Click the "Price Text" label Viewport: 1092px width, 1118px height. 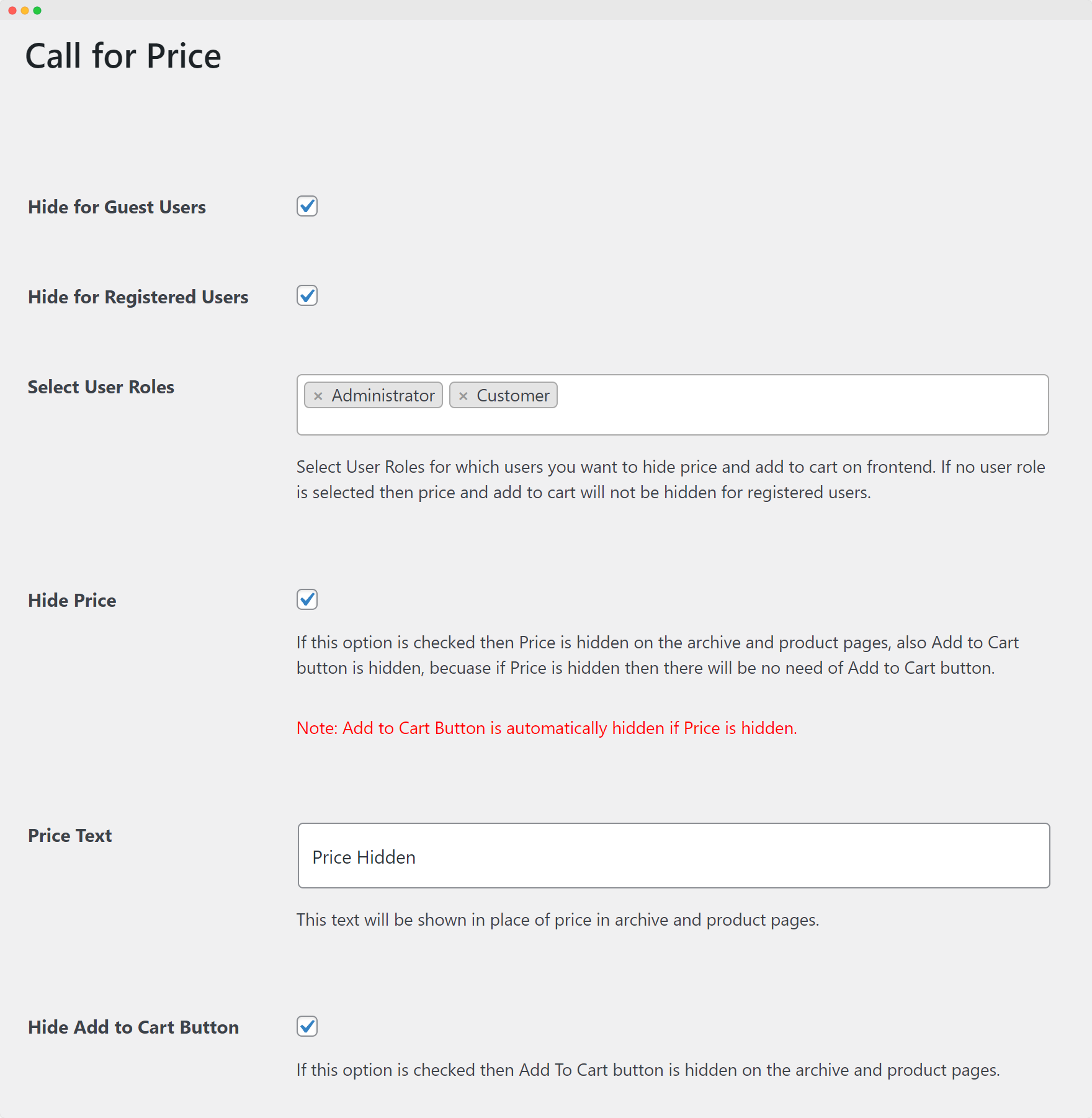click(70, 836)
